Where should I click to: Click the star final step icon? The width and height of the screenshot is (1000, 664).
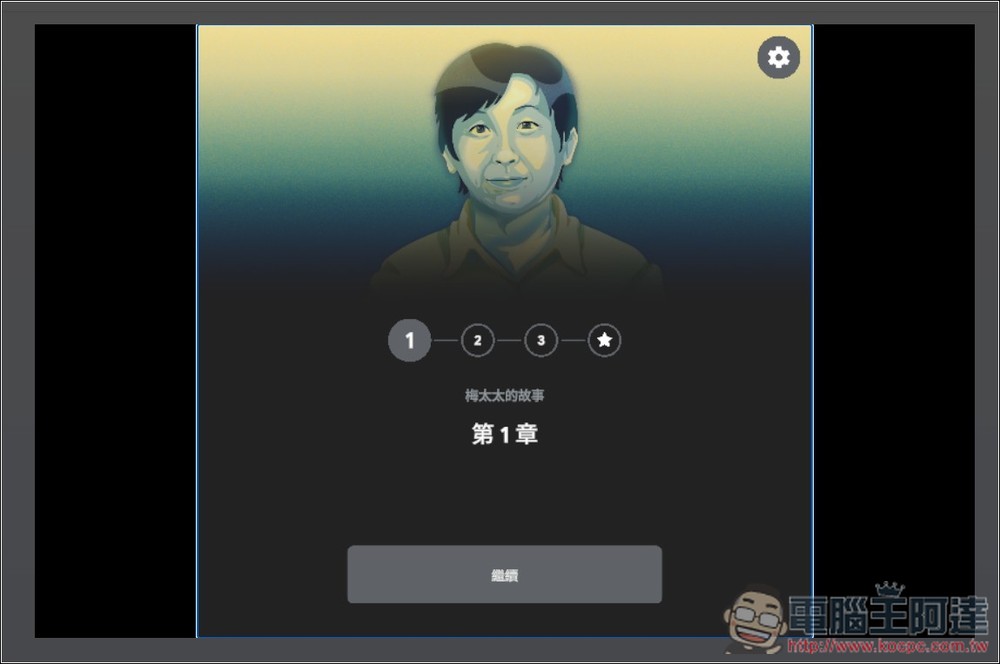pos(604,341)
